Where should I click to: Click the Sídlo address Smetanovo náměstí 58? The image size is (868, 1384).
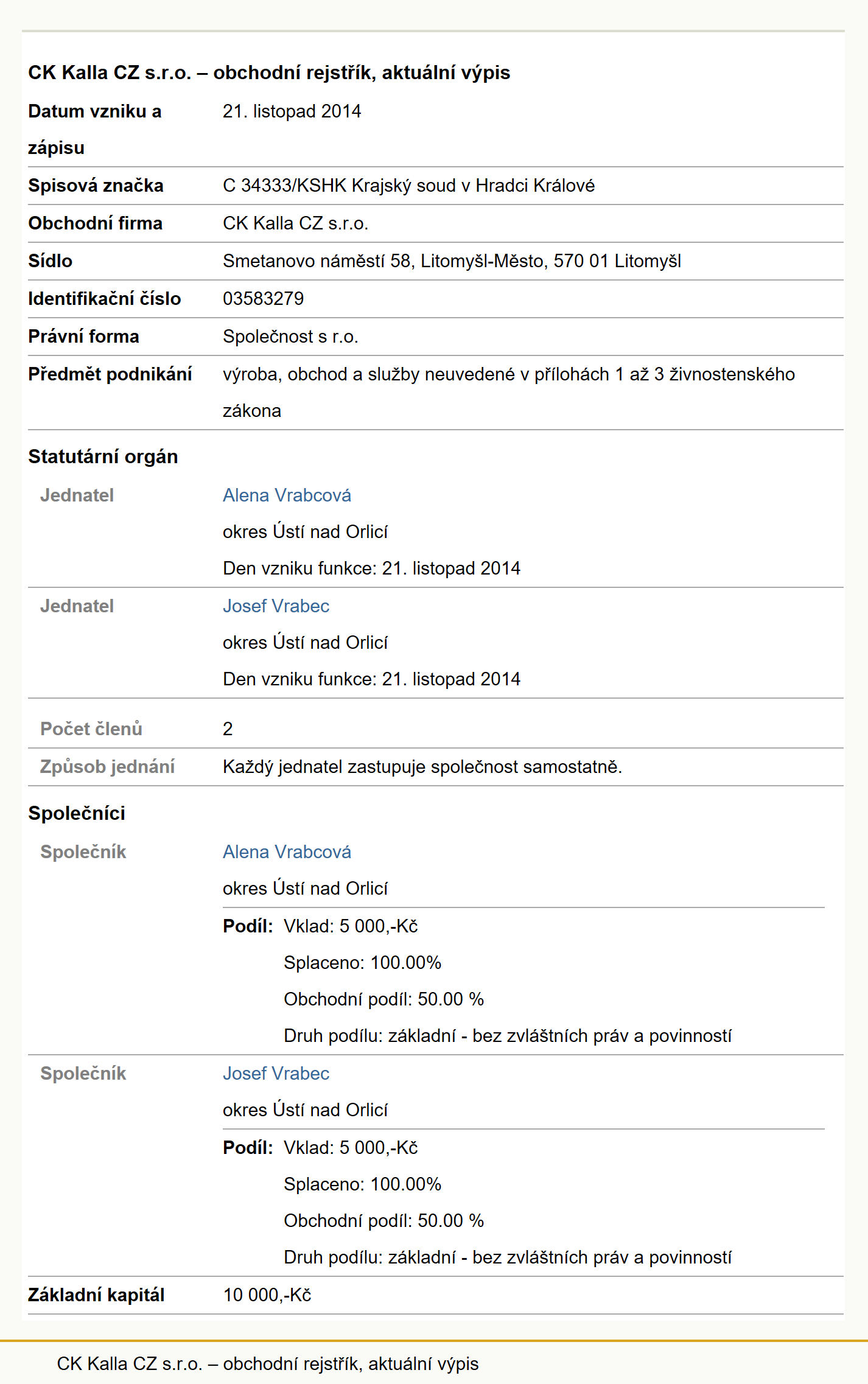click(452, 261)
